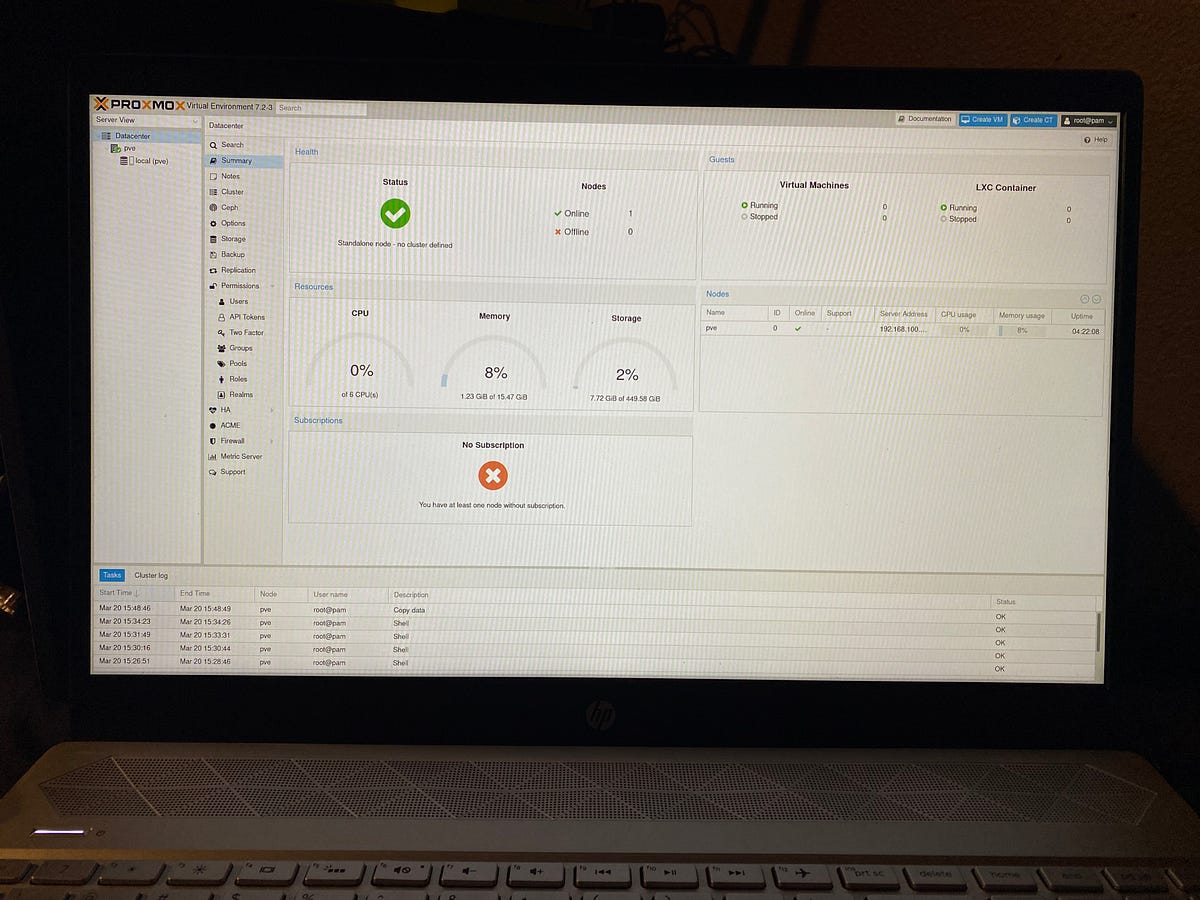The height and width of the screenshot is (900, 1200).
Task: Click the Create VM button
Action: point(981,119)
